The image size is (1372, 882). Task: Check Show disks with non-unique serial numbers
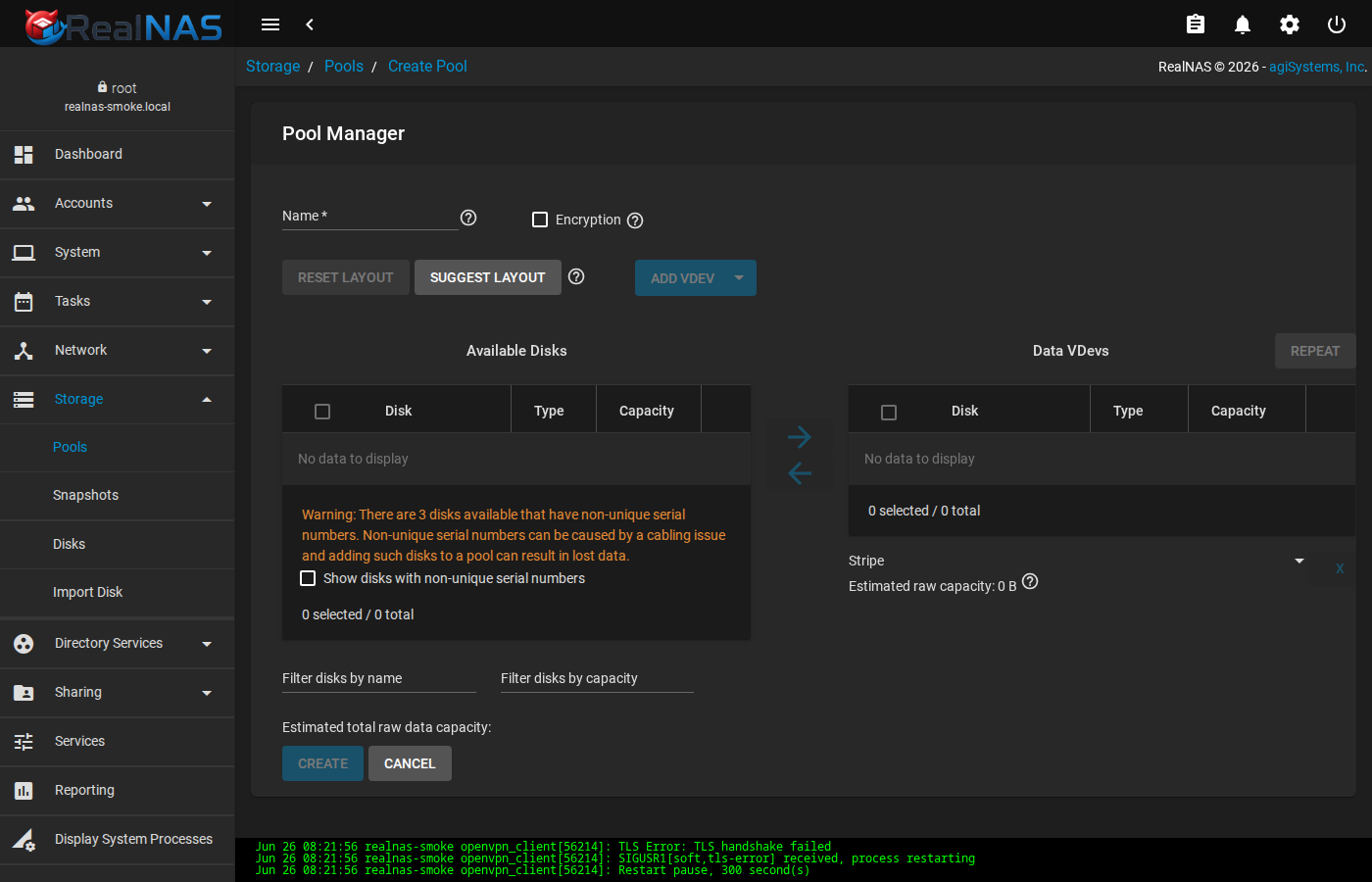click(x=308, y=578)
